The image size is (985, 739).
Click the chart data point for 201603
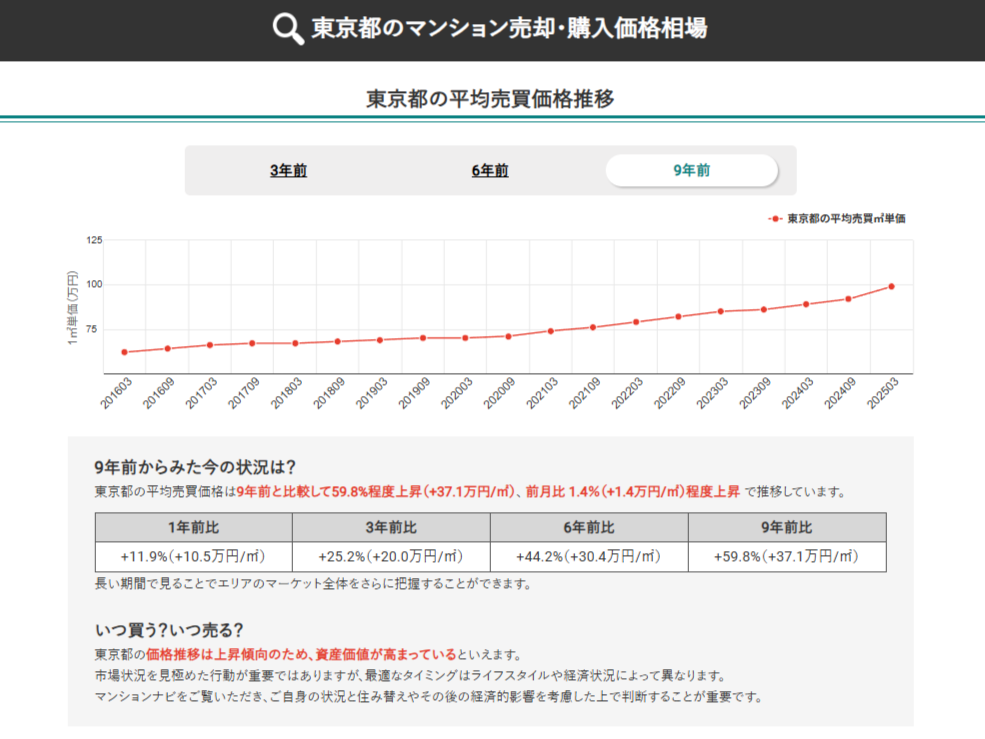click(x=124, y=352)
